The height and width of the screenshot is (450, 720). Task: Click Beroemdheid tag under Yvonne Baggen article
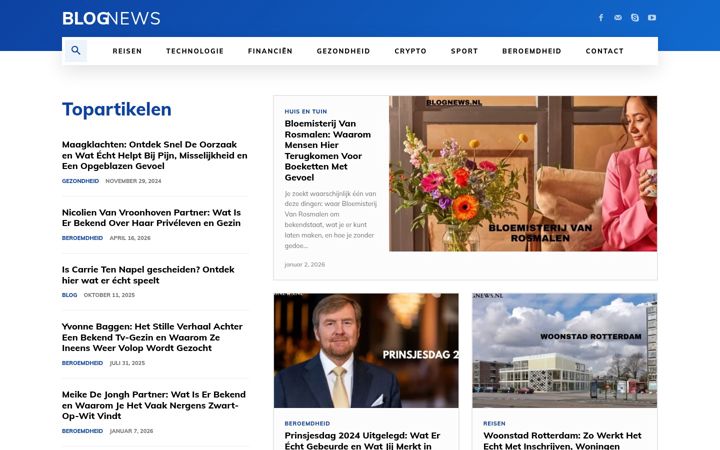pyautogui.click(x=82, y=363)
